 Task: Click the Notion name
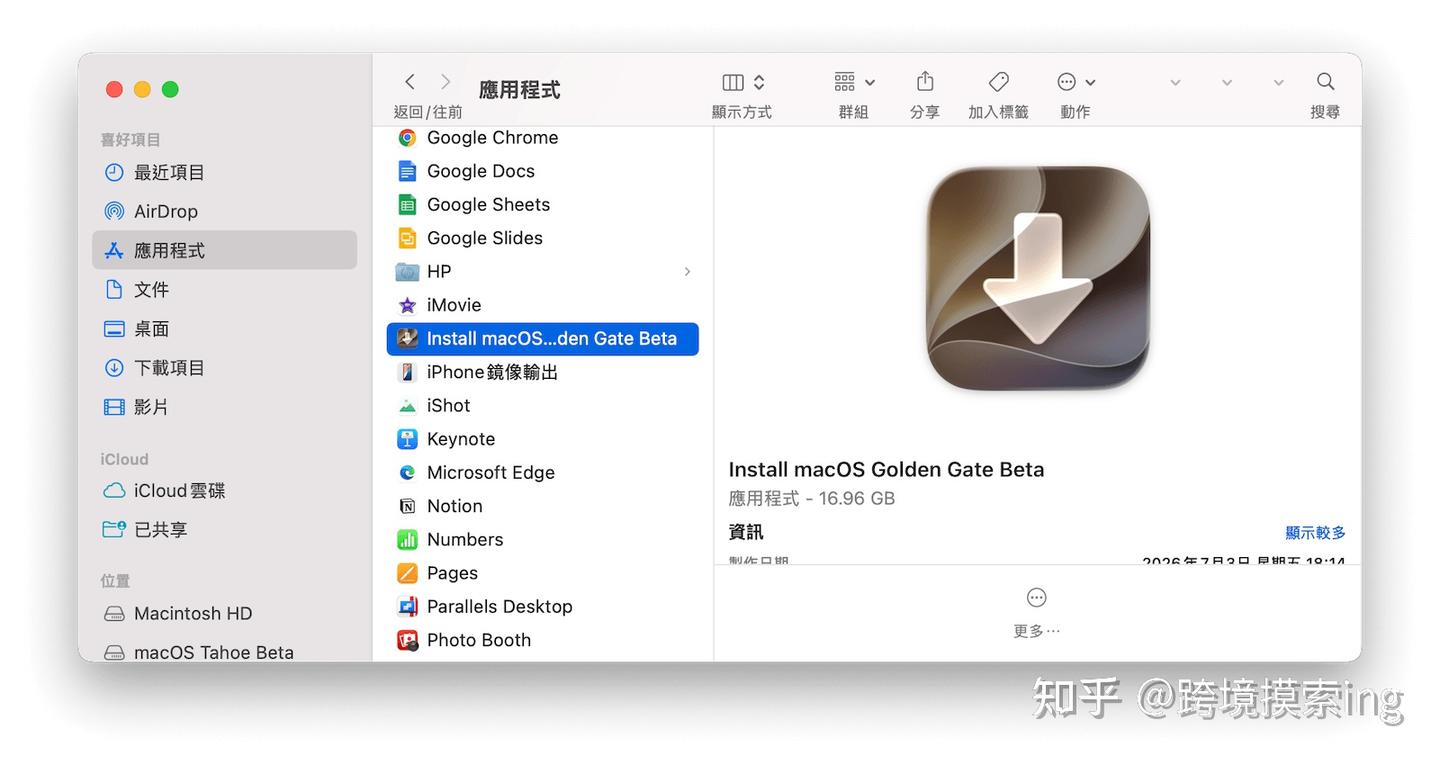(x=455, y=506)
